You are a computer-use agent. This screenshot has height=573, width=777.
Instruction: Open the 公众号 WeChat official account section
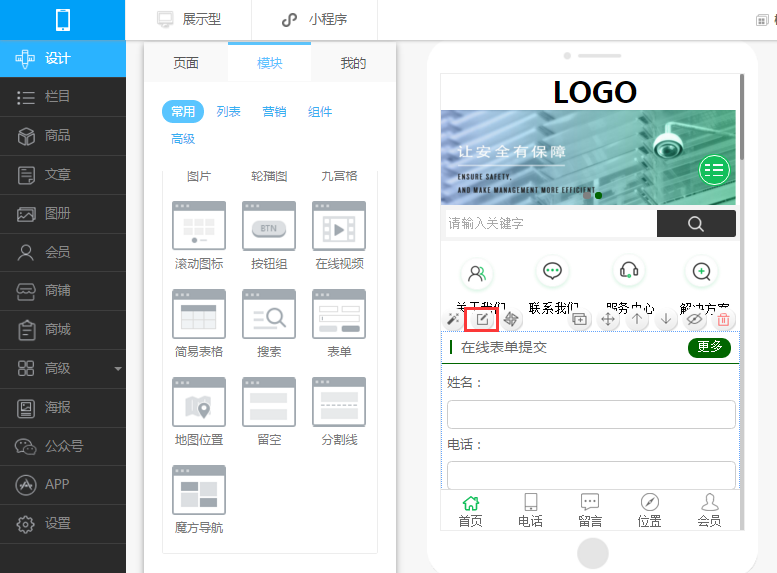(x=63, y=447)
